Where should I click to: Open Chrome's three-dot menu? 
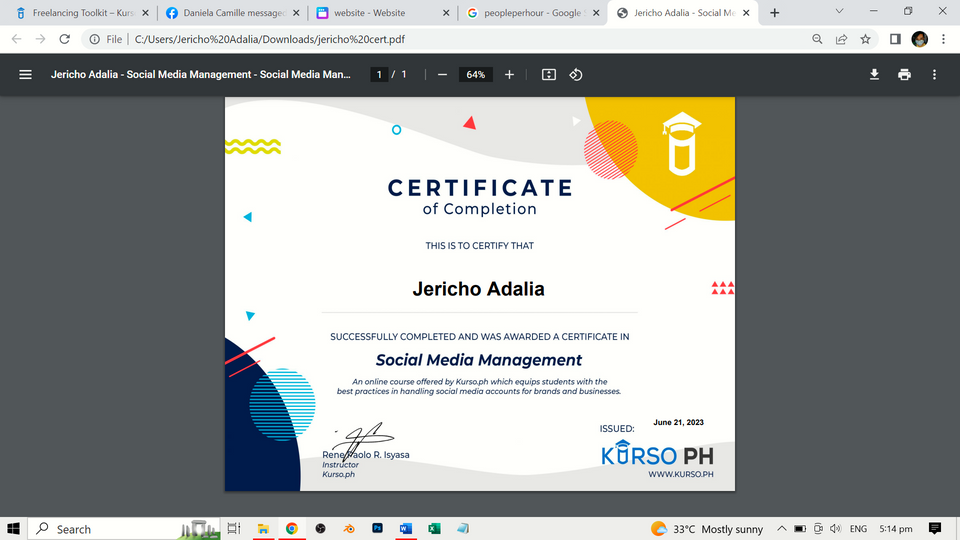click(x=943, y=39)
